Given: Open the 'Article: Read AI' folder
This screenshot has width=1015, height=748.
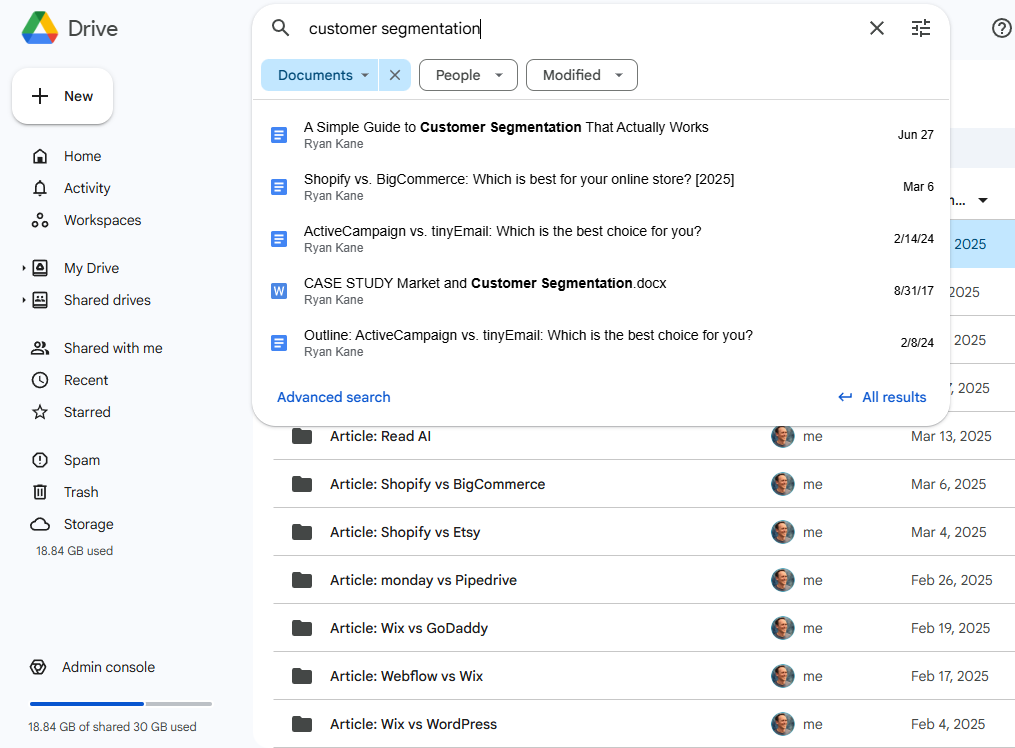Looking at the screenshot, I should tap(380, 436).
